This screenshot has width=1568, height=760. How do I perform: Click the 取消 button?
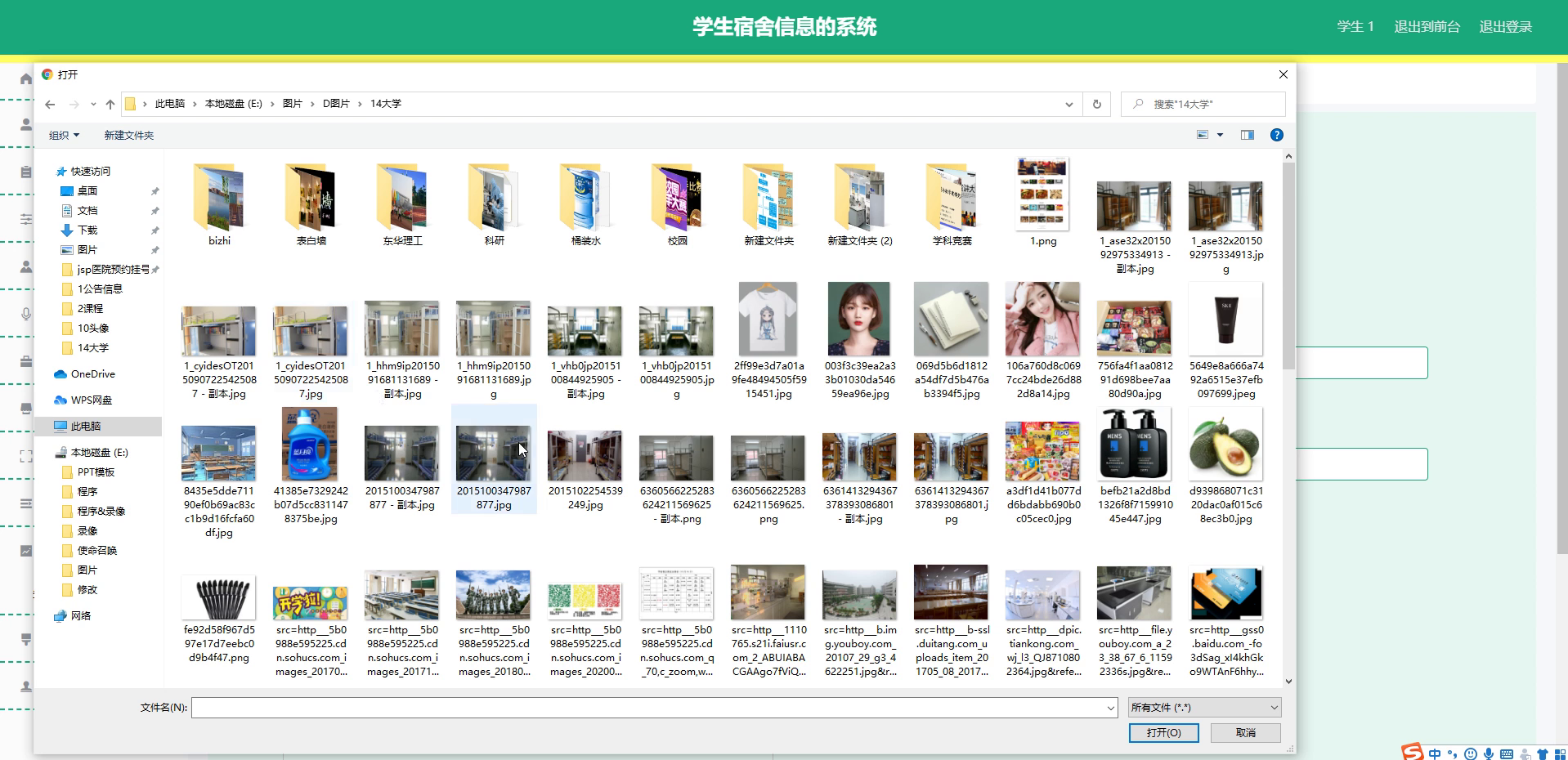(1246, 733)
